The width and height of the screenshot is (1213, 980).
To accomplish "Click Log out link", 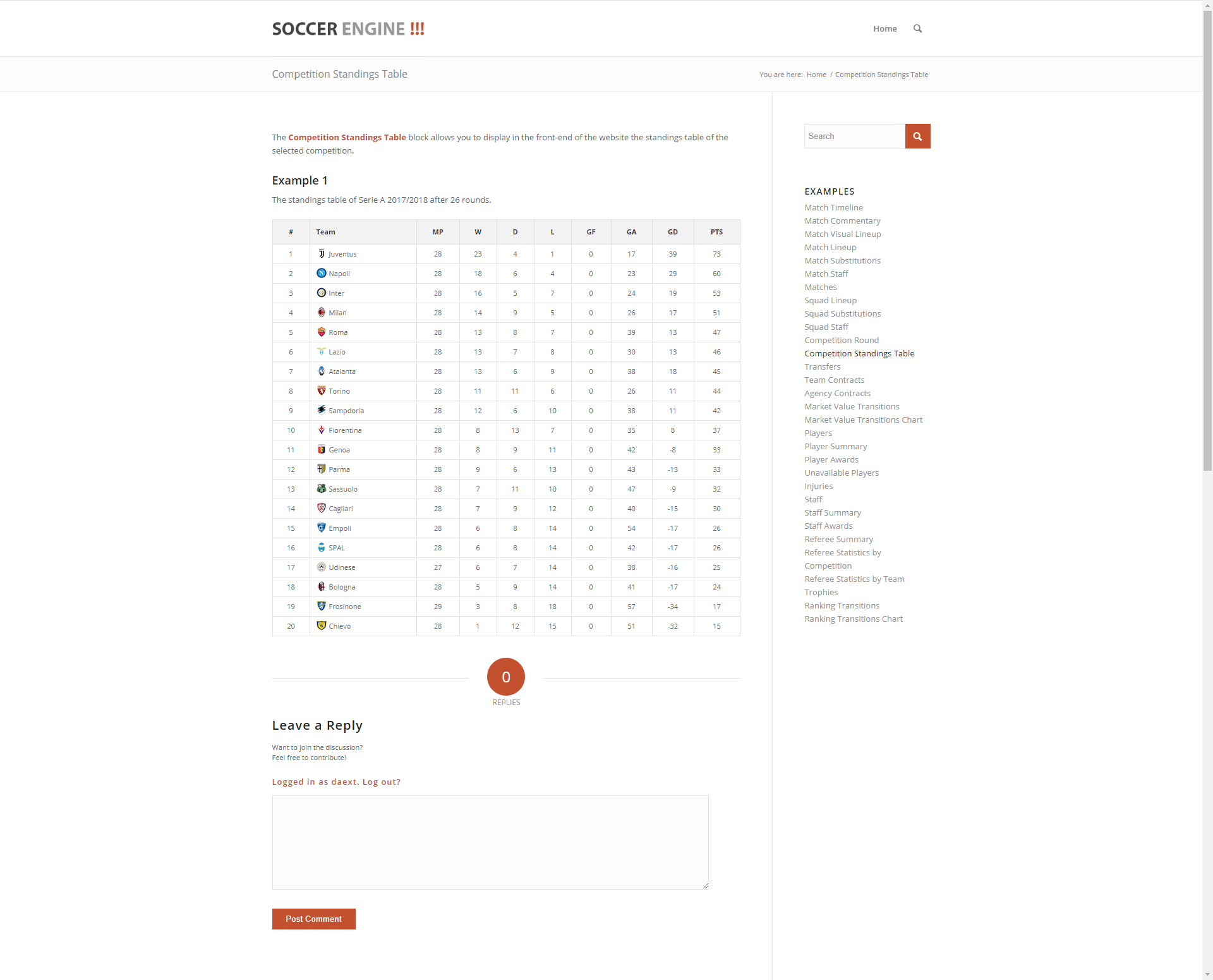I will tap(381, 782).
